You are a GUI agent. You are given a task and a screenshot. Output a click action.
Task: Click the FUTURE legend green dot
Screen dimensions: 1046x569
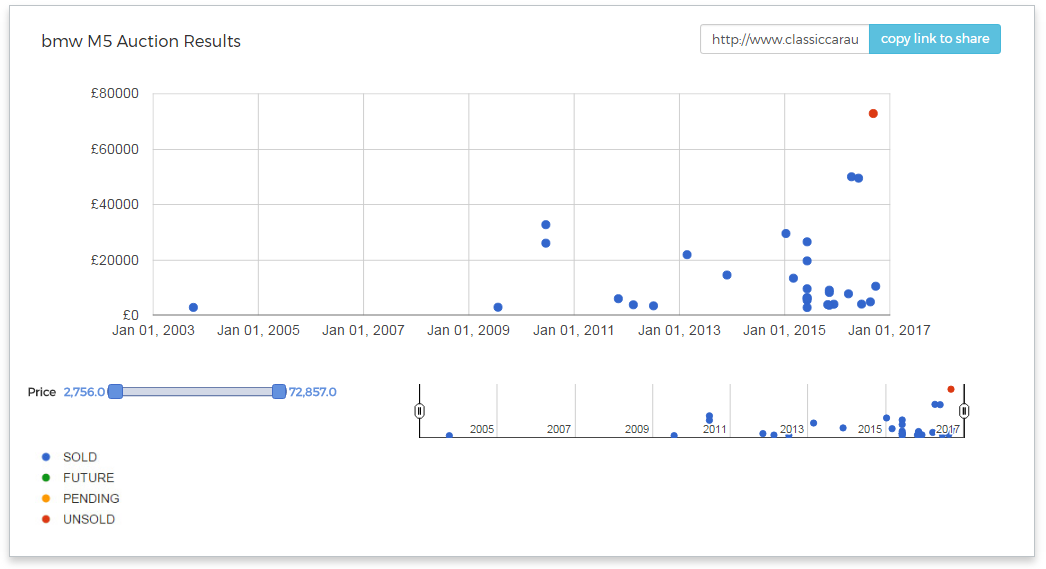46,478
